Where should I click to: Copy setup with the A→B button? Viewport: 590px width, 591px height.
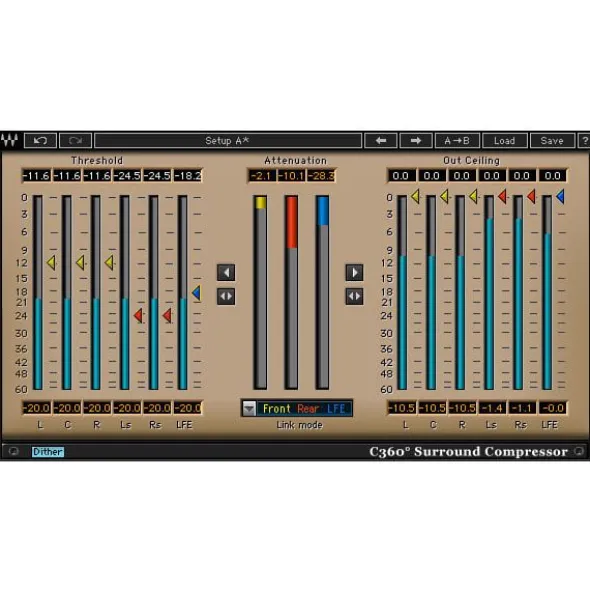(x=457, y=141)
